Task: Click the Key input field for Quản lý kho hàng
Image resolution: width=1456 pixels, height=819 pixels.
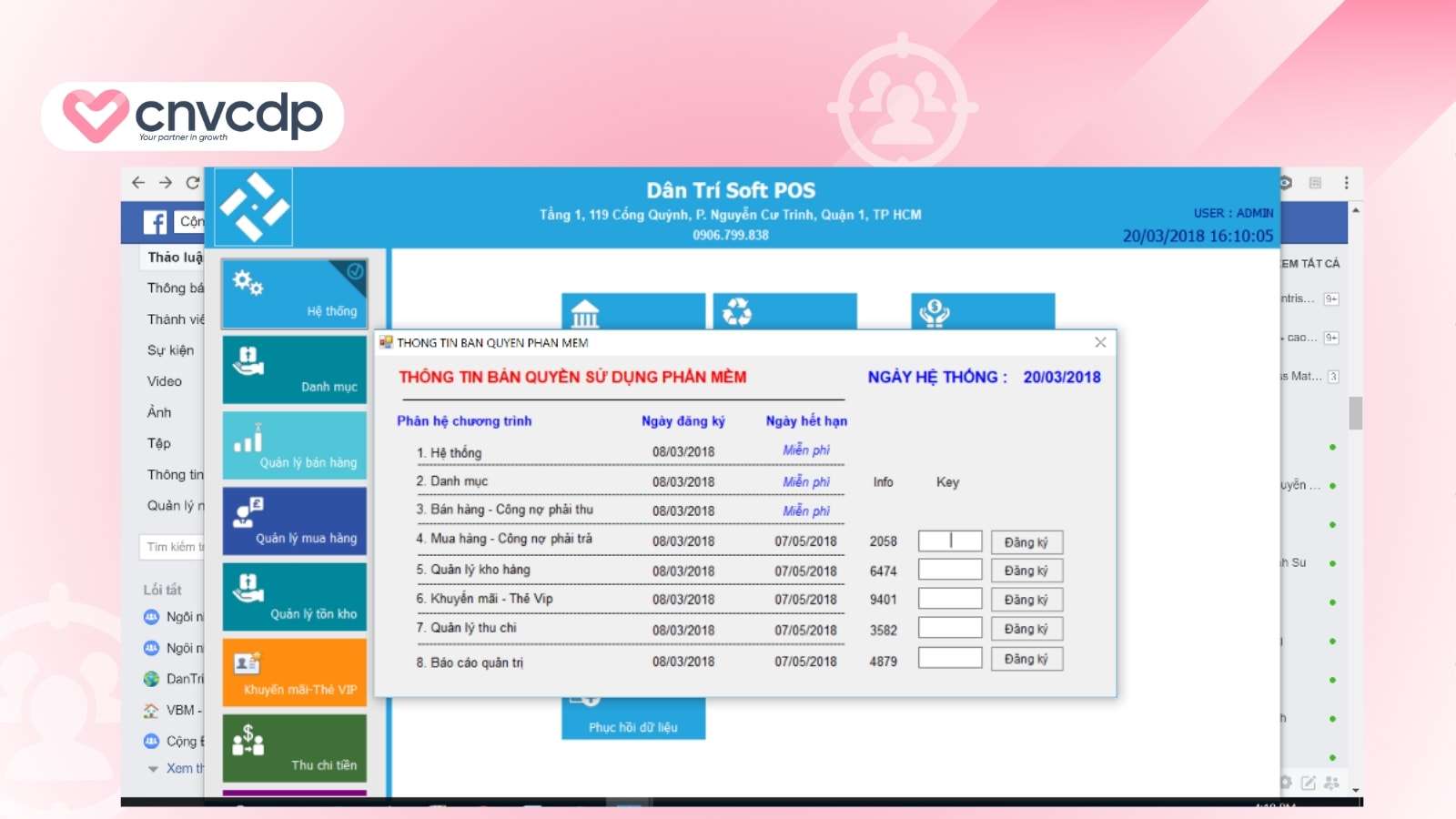Action: (950, 570)
